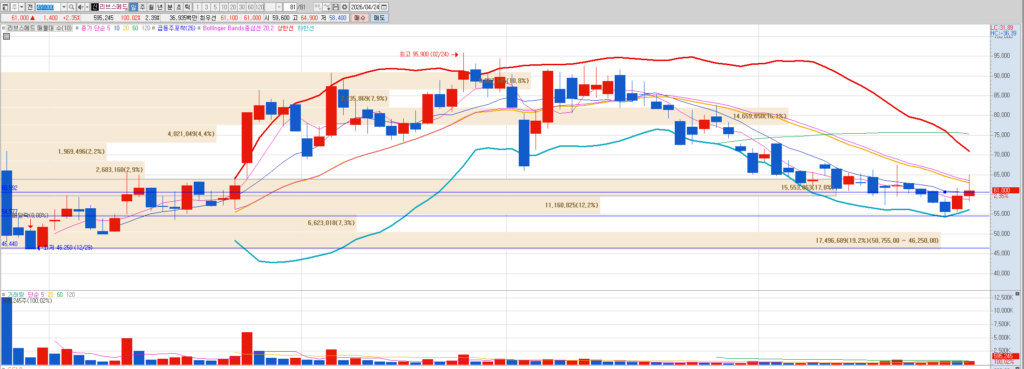The width and height of the screenshot is (1024, 369).
Task: Click the chart layout icon at far left
Action: (6, 7)
